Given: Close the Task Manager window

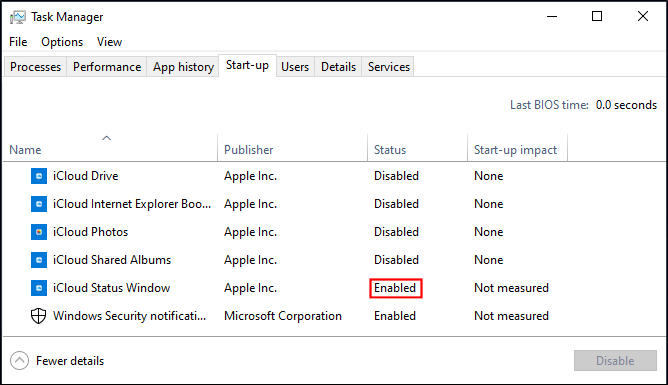Looking at the screenshot, I should pos(643,17).
